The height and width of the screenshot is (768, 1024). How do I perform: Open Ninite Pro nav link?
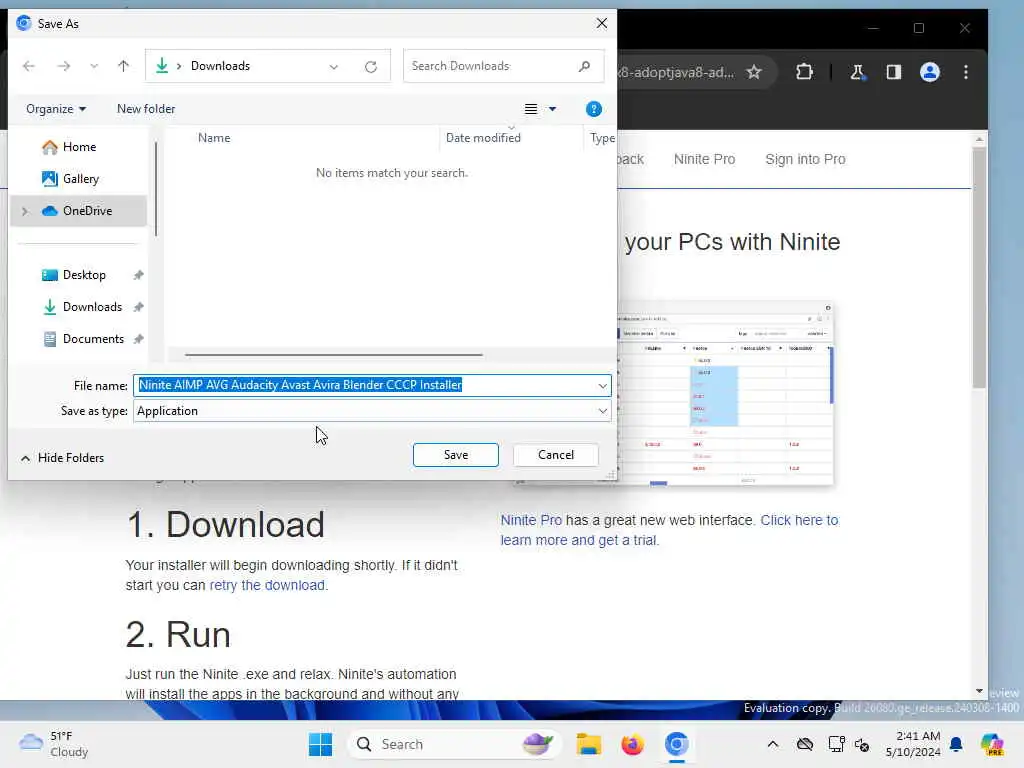pos(704,159)
